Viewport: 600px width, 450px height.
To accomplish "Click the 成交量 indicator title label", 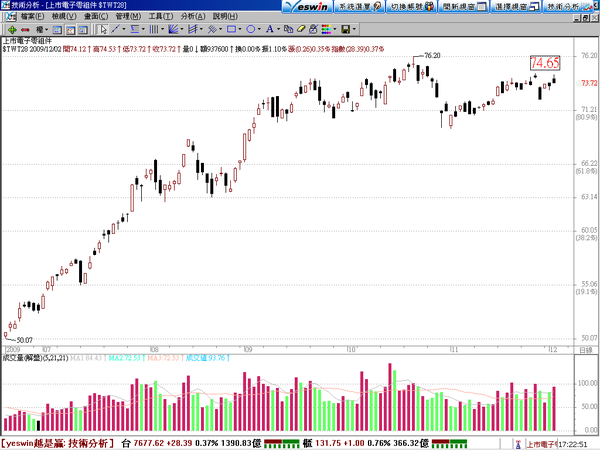I will coord(36,358).
